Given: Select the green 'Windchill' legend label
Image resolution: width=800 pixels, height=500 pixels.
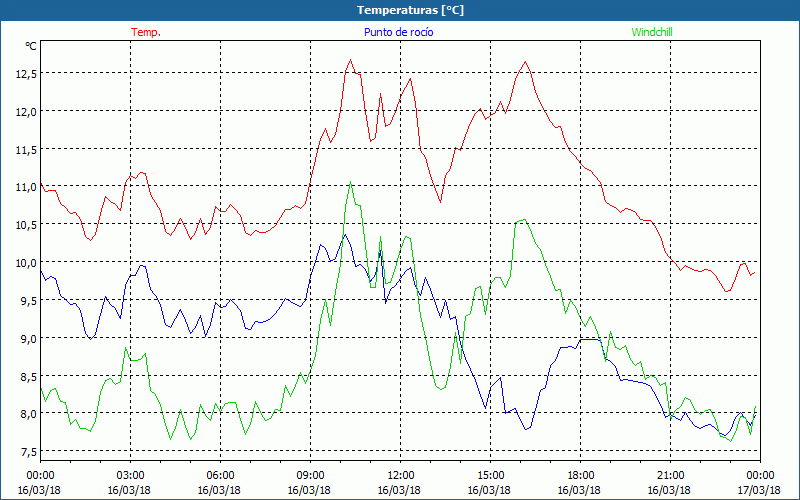Looking at the screenshot, I should point(652,32).
